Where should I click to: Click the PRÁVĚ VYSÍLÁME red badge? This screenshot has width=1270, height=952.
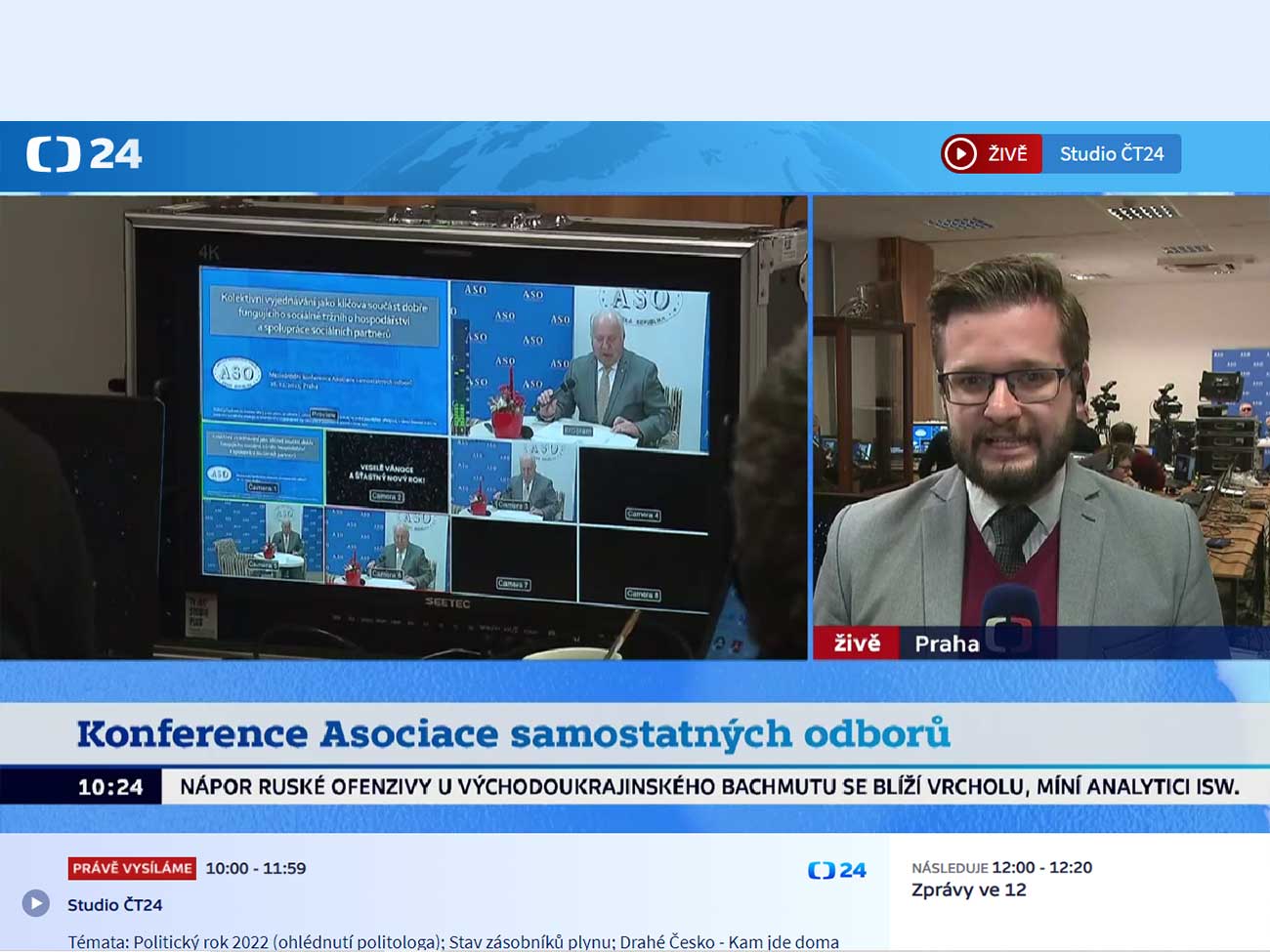(x=132, y=868)
